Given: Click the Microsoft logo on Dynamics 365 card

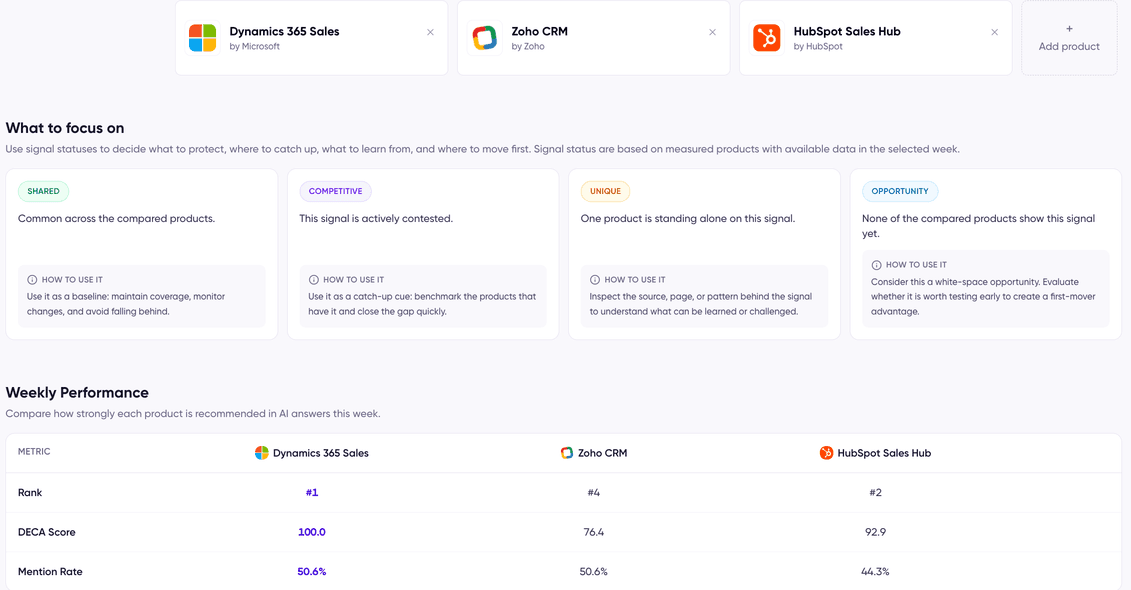Looking at the screenshot, I should point(203,38).
